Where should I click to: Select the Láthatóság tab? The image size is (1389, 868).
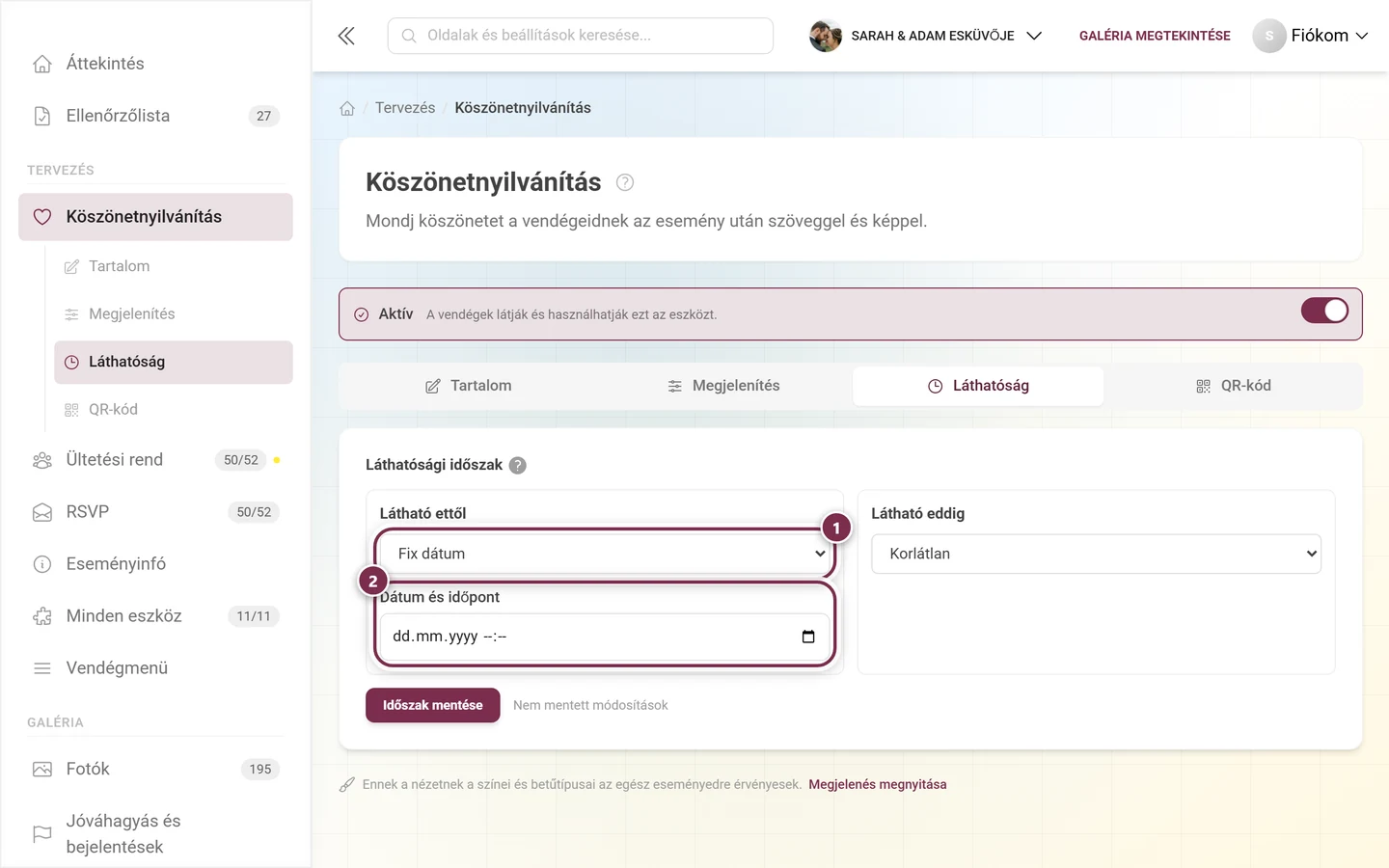pyautogui.click(x=978, y=386)
